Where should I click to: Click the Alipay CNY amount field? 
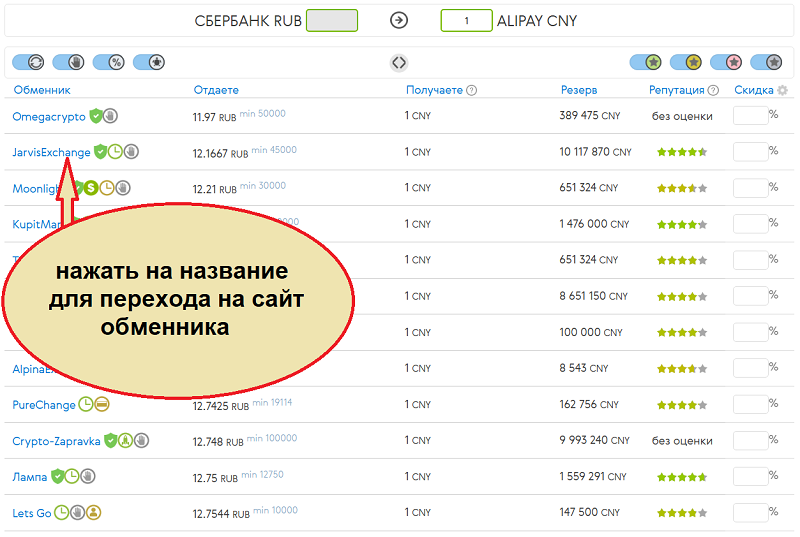(466, 20)
